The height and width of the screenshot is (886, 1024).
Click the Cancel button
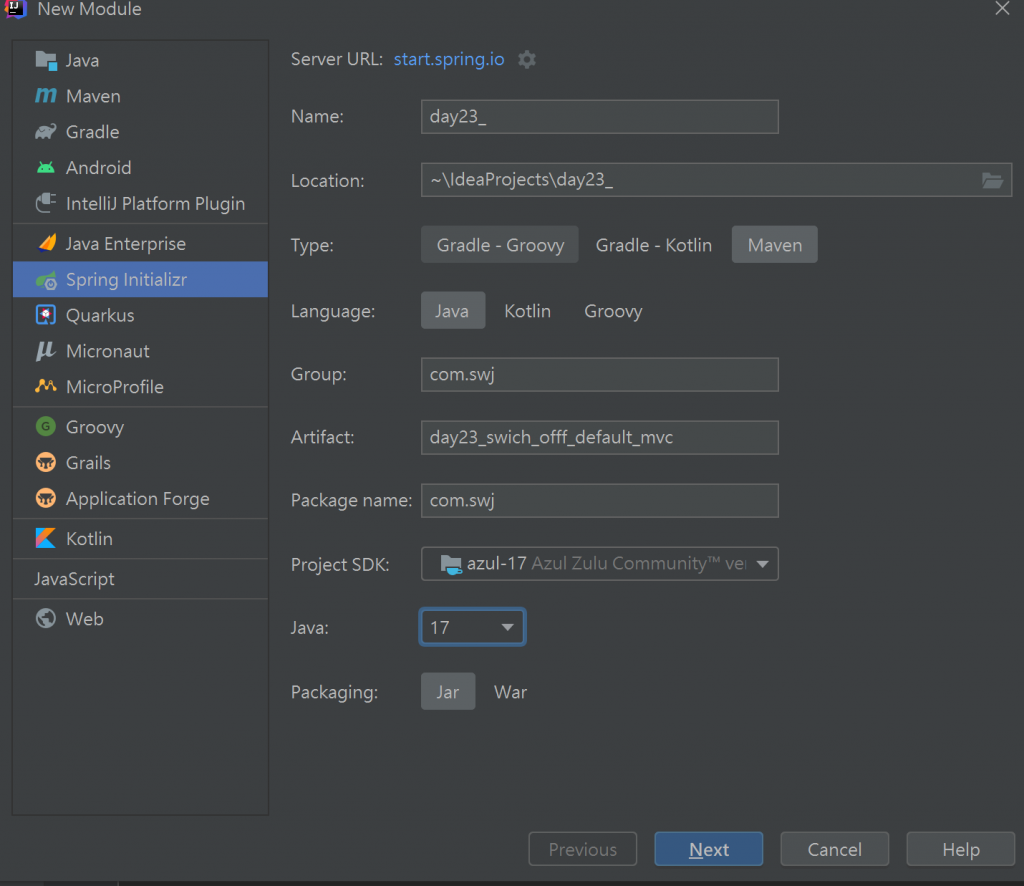[x=835, y=849]
